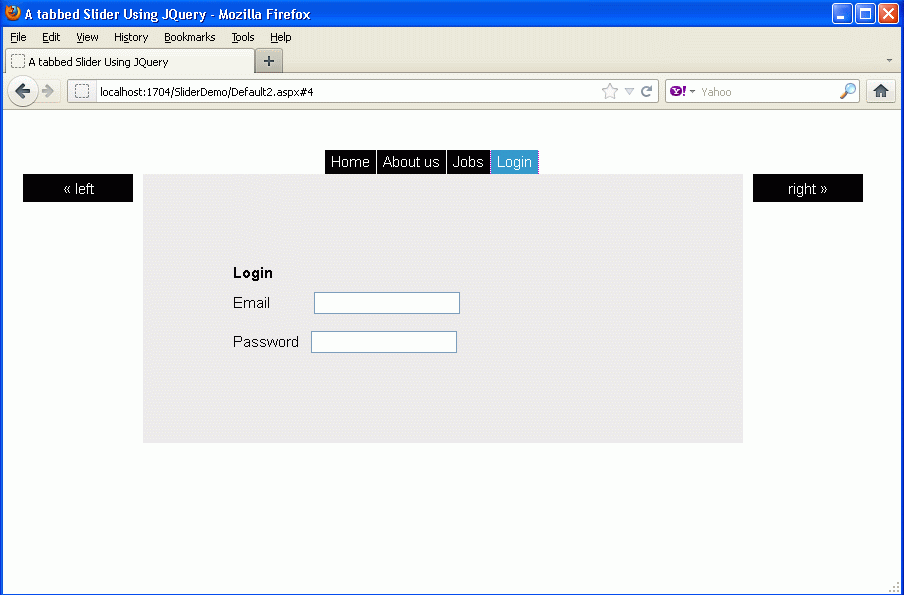904x595 pixels.
Task: Focus the Email input field
Action: click(x=387, y=303)
